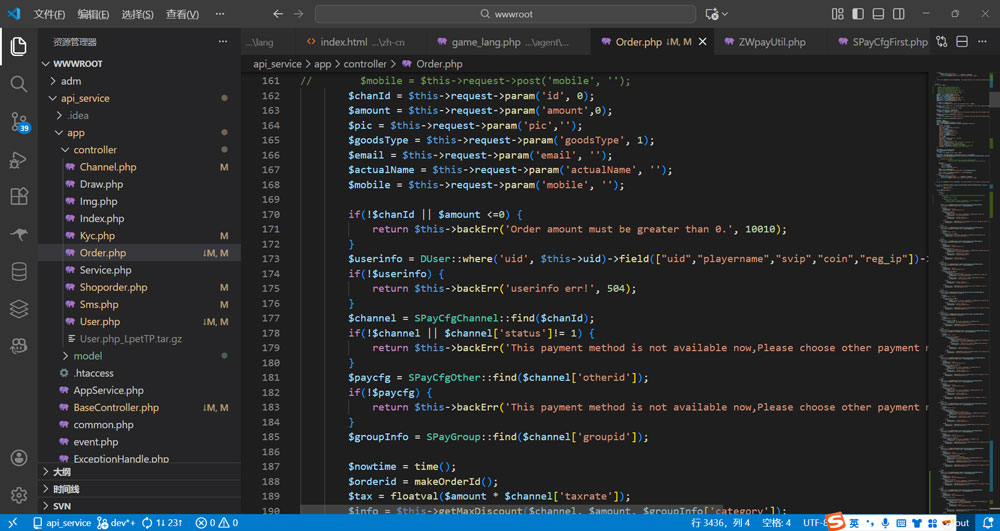The height and width of the screenshot is (531, 1000).
Task: Open the Run and Debug view
Action: tap(18, 160)
